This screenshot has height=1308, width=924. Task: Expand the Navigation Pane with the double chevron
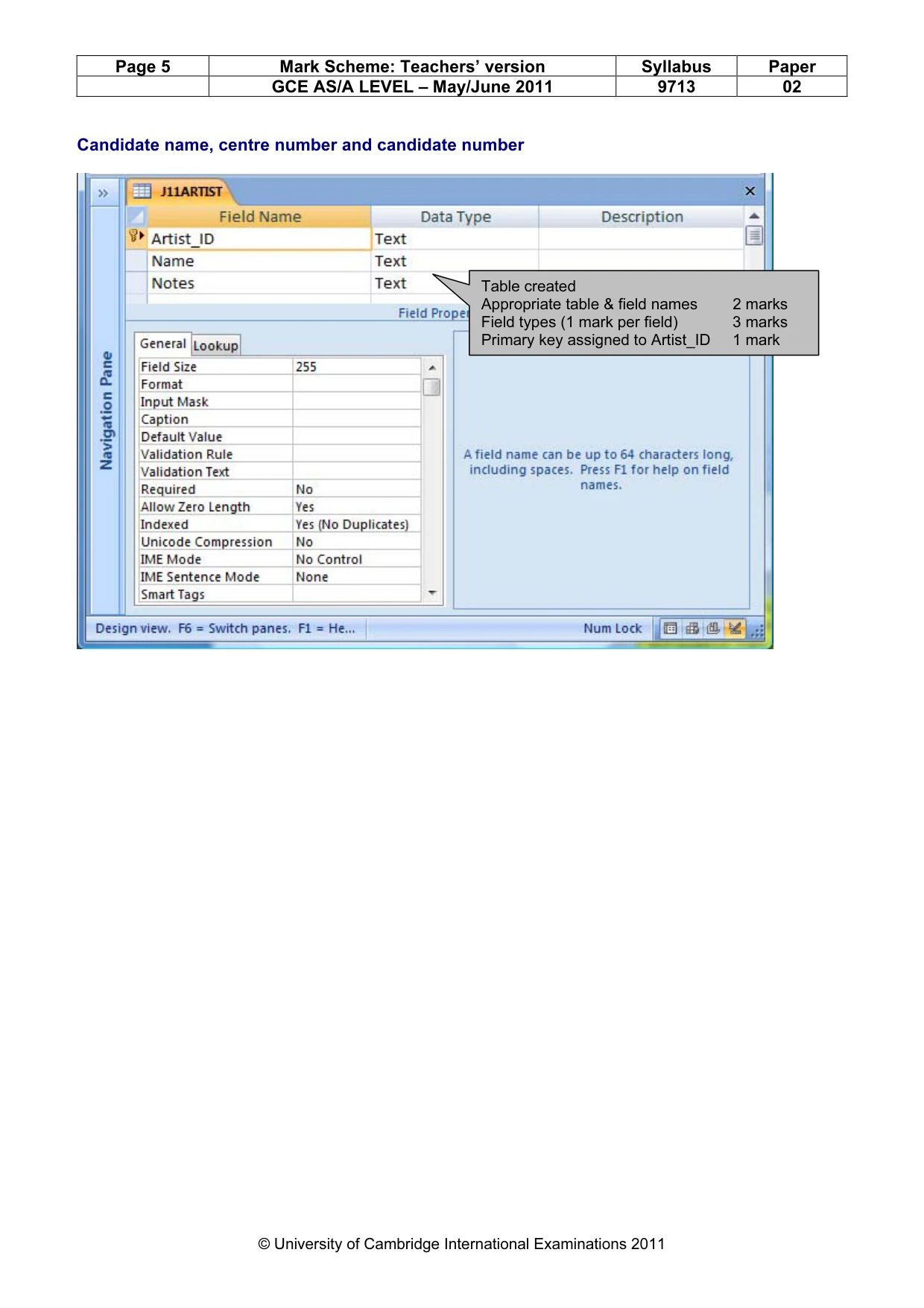pyautogui.click(x=104, y=193)
